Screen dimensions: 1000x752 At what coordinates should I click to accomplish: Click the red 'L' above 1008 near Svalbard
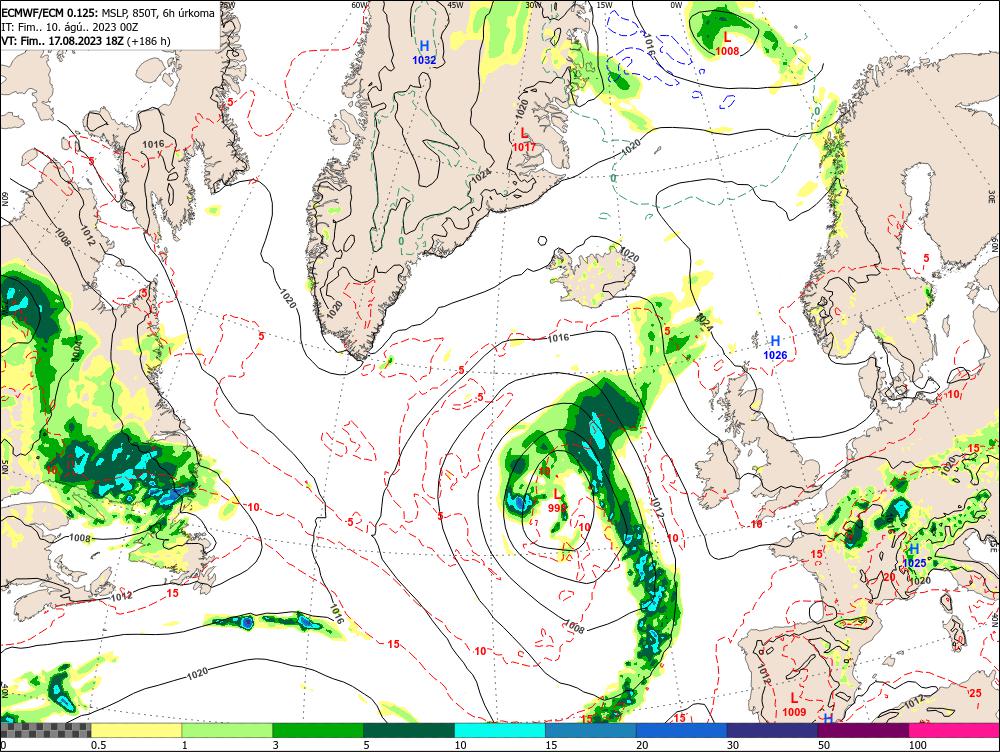pyautogui.click(x=727, y=38)
